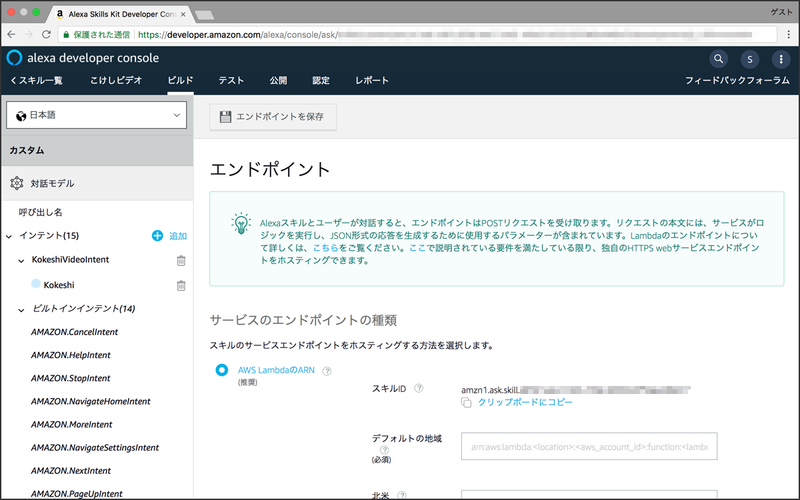
Task: Click the secure connection lock icon
Action: click(66, 35)
